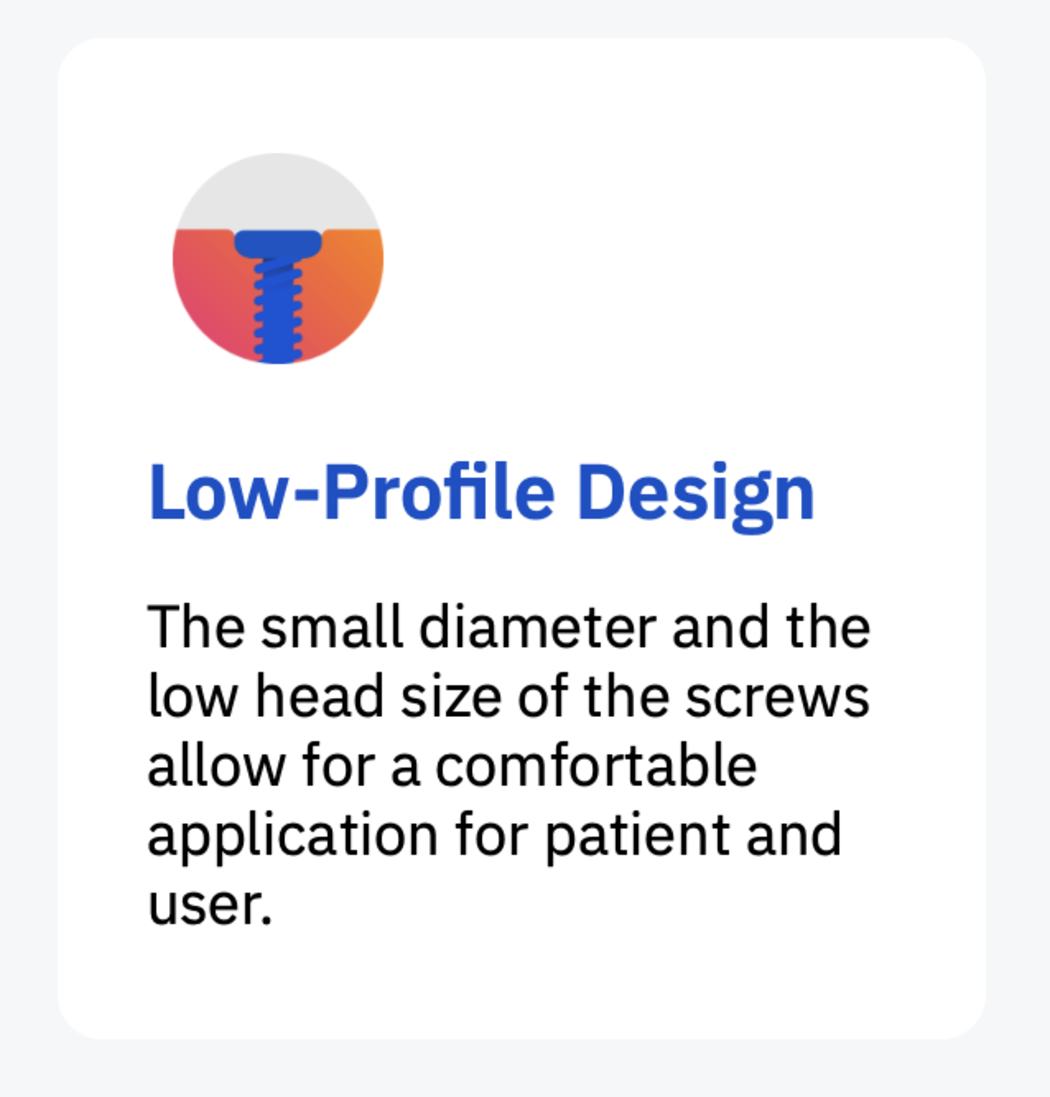This screenshot has height=1097, width=1050.
Task: Click the final word "user."
Action: [x=210, y=906]
